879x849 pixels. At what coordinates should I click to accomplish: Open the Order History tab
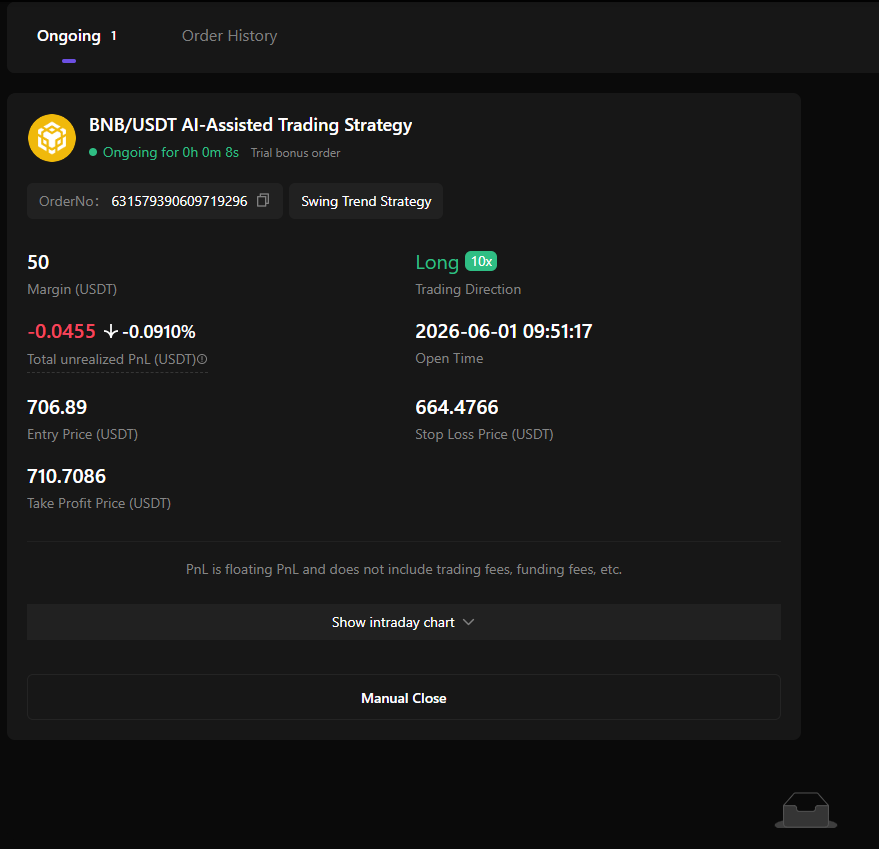coord(229,36)
